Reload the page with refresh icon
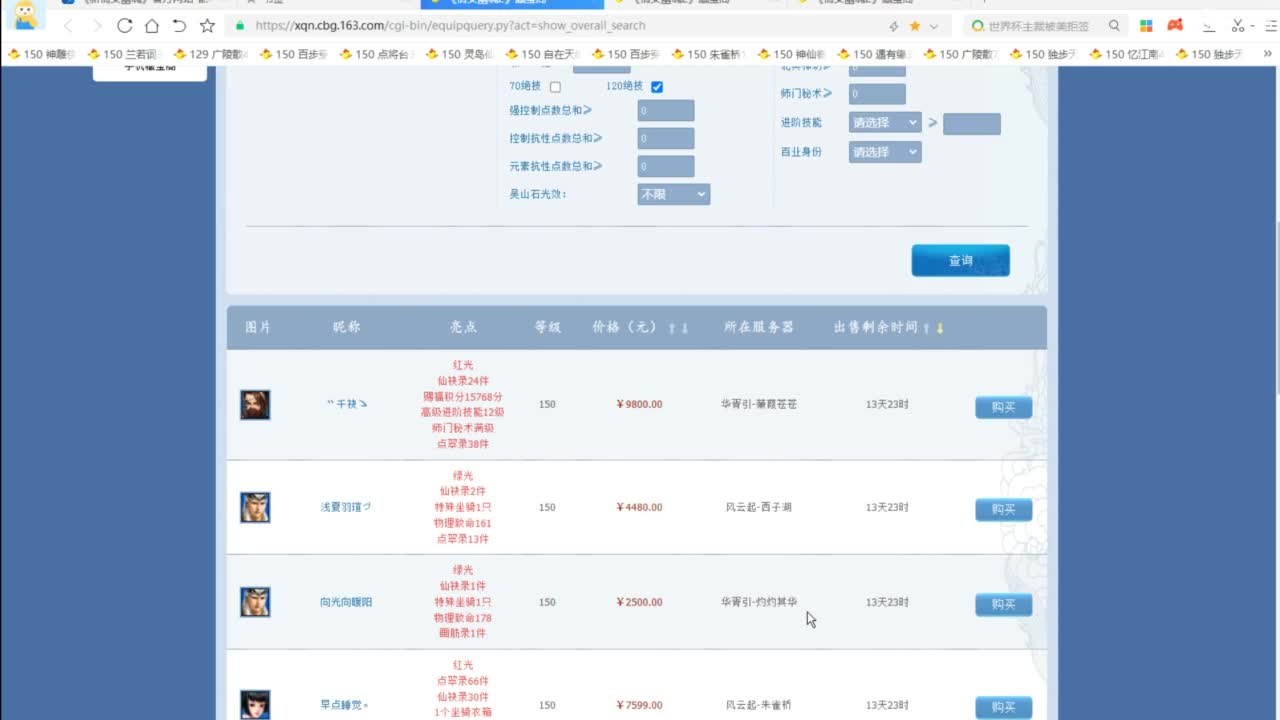 click(124, 25)
